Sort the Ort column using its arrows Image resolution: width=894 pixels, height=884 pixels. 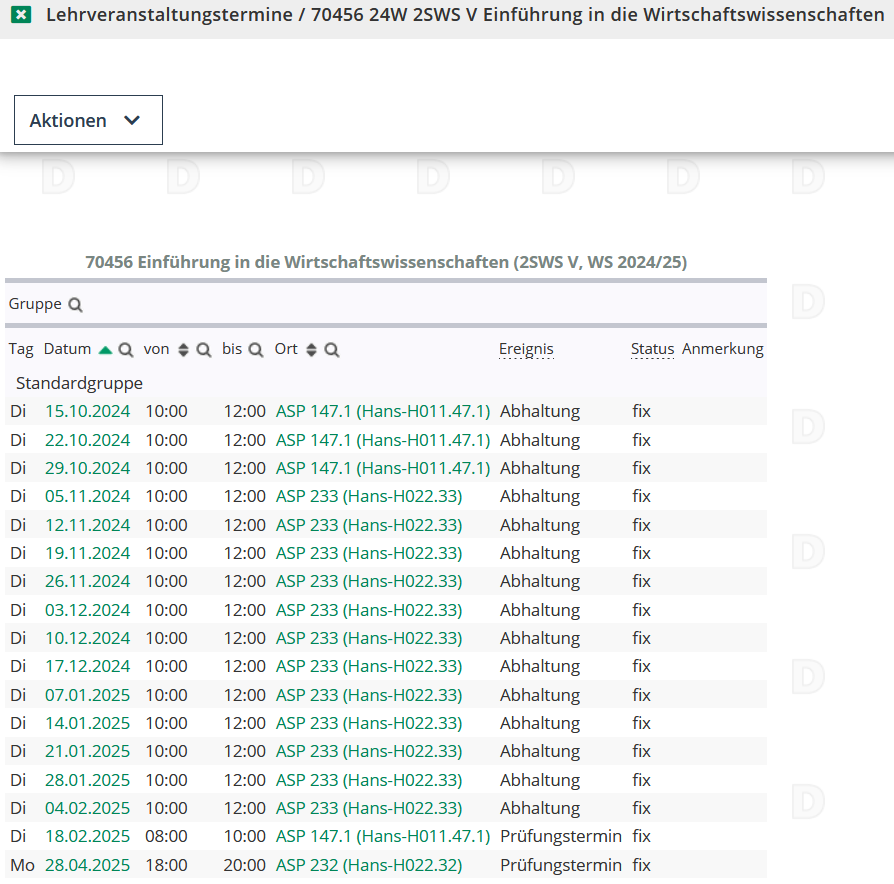pos(311,350)
